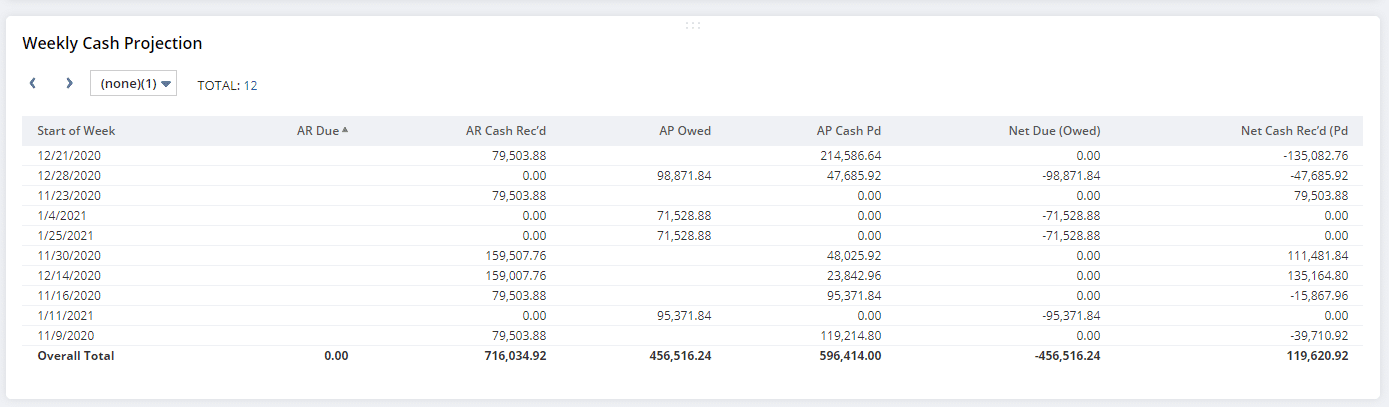Screen dimensions: 1389x407
Task: Select the 1/11/2021 week row
Action: 66,316
